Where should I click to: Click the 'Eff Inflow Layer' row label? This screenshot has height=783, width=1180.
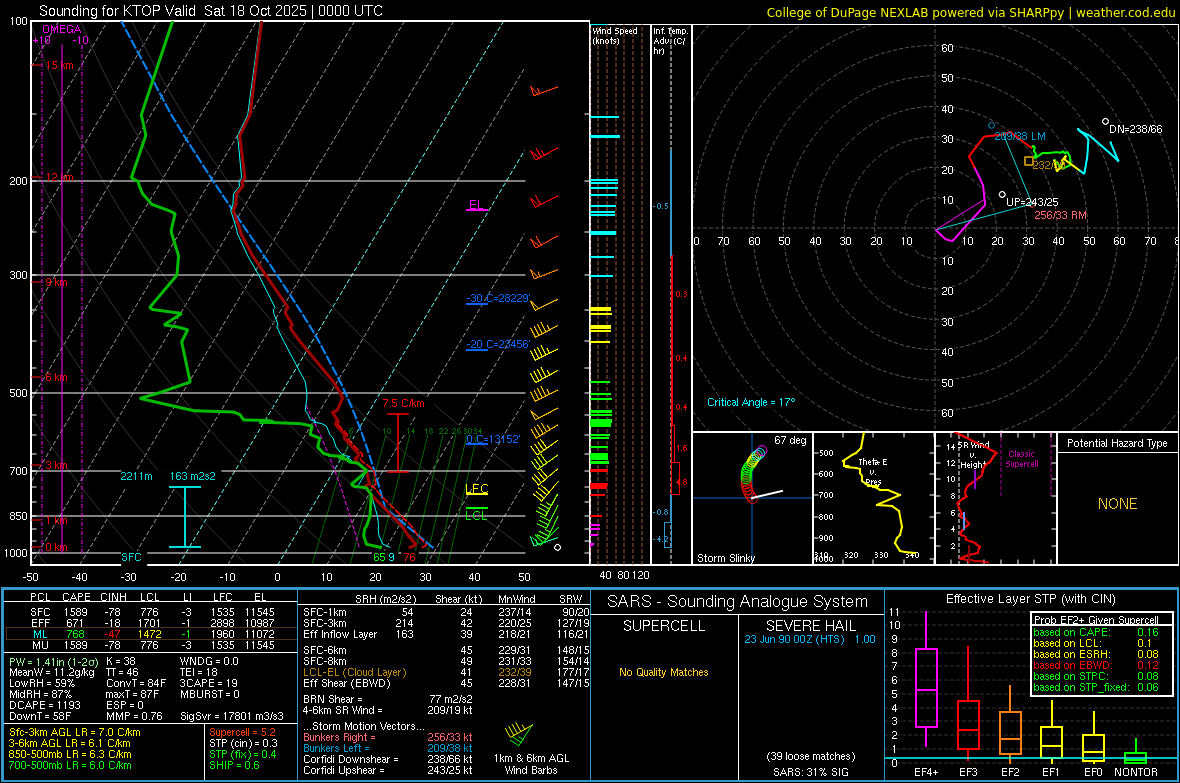click(x=342, y=634)
